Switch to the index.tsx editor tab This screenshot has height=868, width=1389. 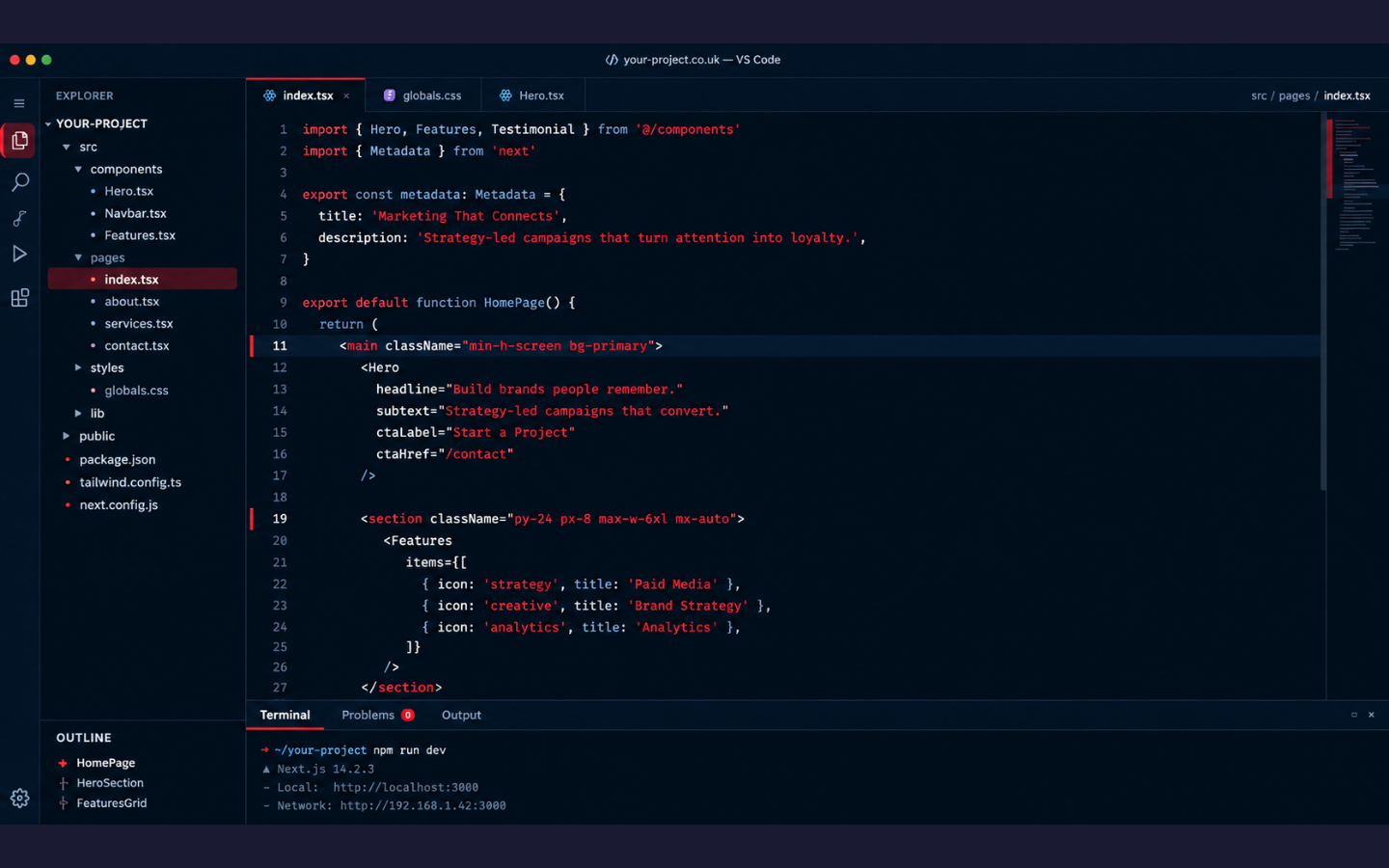point(306,95)
